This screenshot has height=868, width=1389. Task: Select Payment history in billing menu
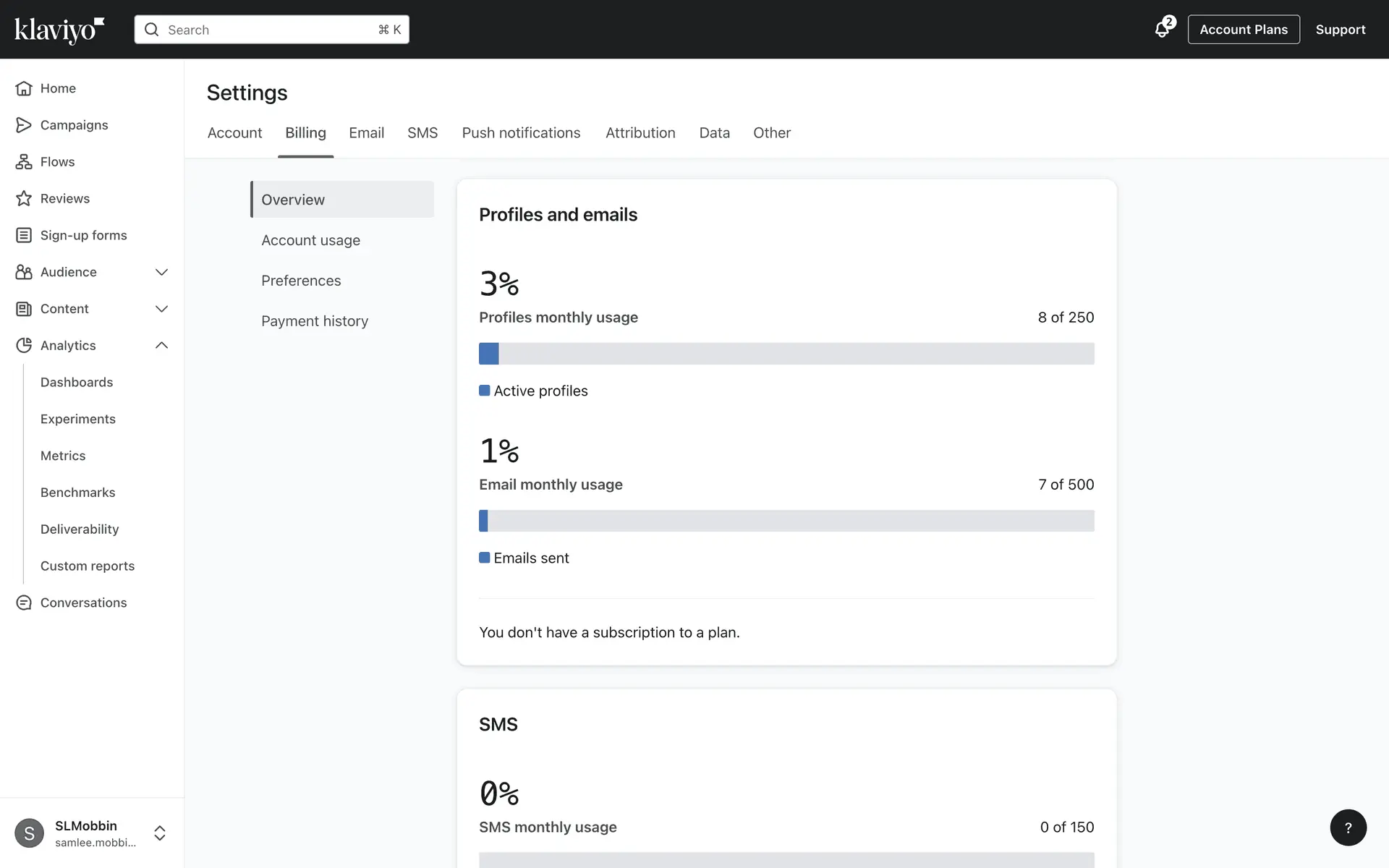point(315,321)
